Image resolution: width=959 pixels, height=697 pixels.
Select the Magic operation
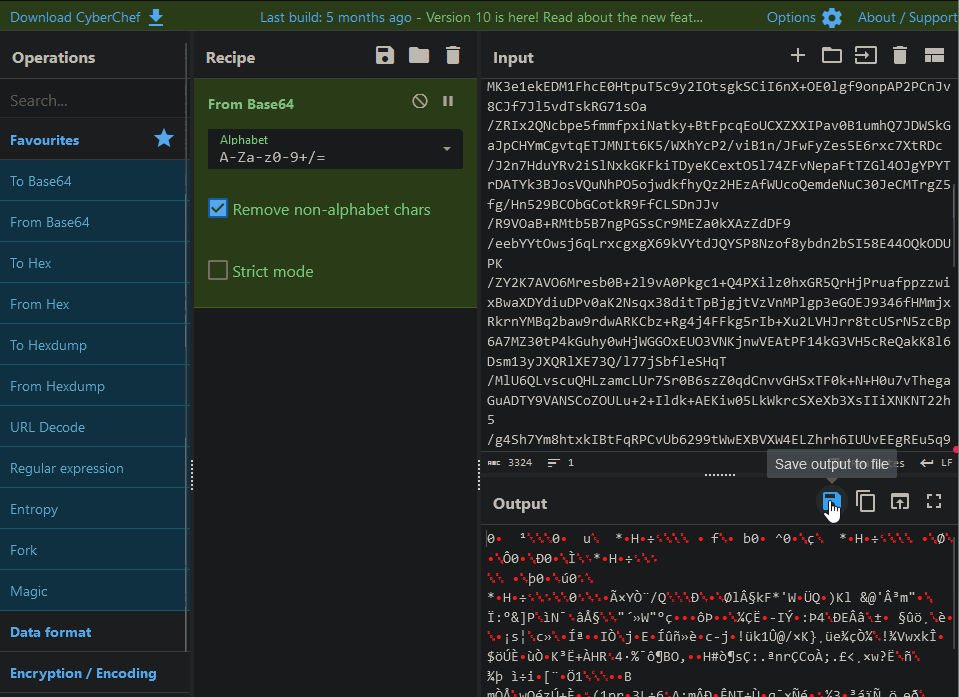coord(94,591)
